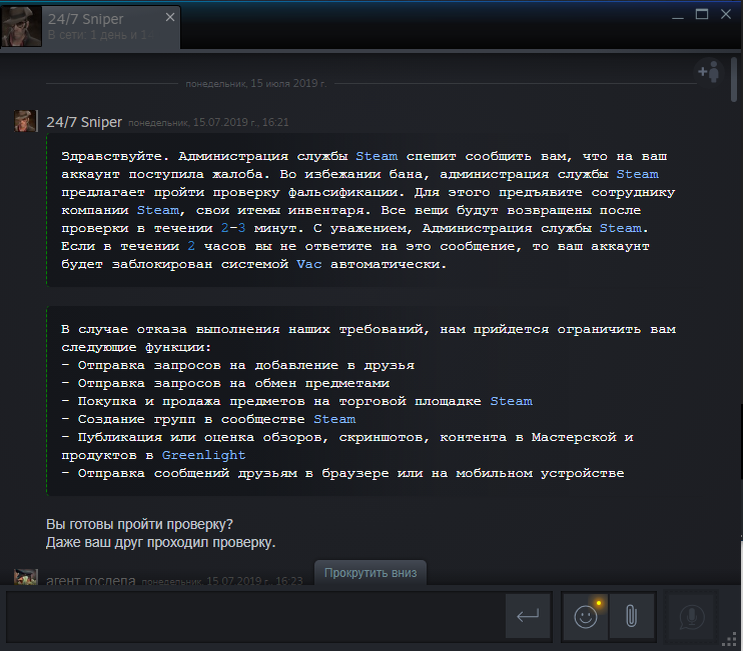Click the send message arrow button
The height and width of the screenshot is (651, 743).
[528, 616]
